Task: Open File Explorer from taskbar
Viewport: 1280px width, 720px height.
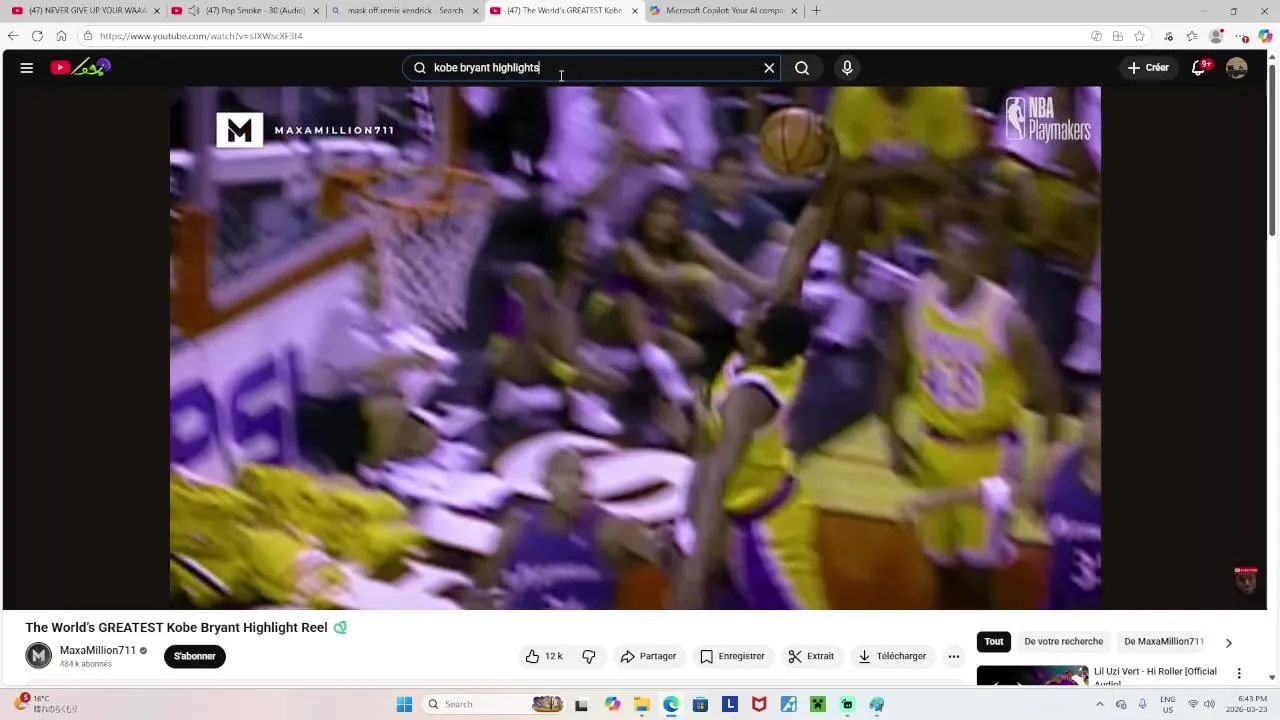Action: tap(642, 704)
